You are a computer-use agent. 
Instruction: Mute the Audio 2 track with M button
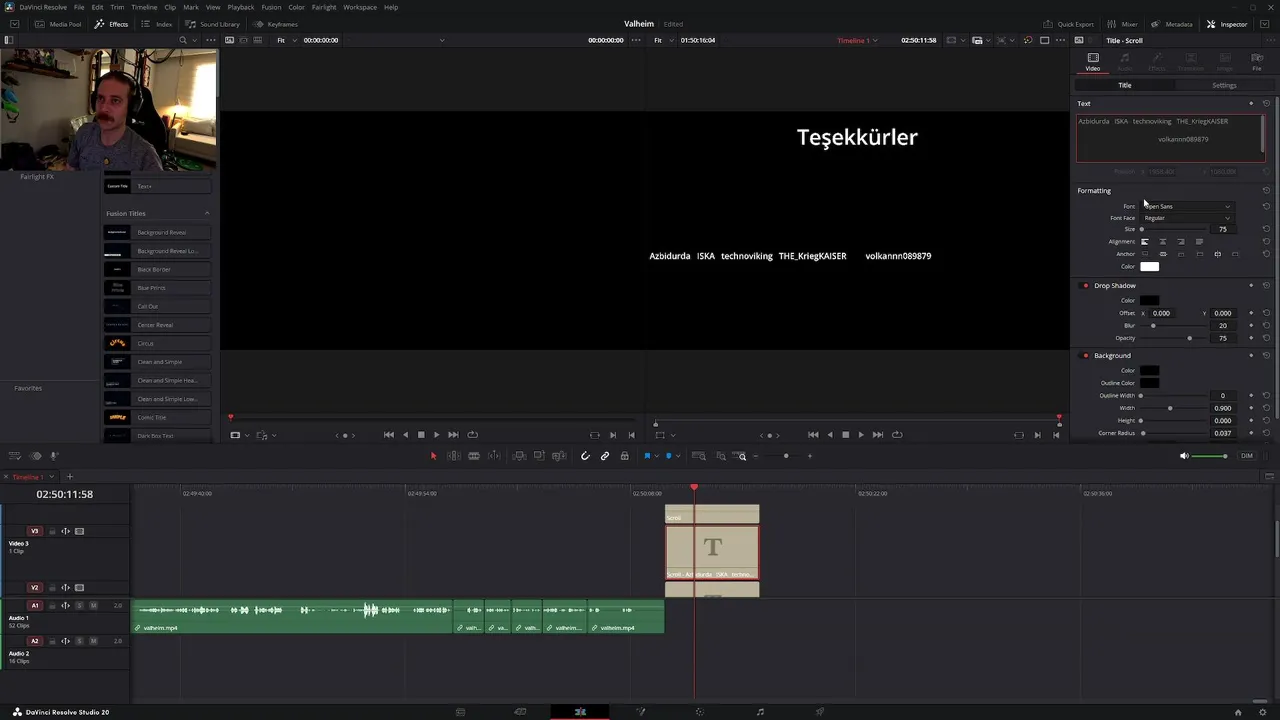[x=94, y=641]
